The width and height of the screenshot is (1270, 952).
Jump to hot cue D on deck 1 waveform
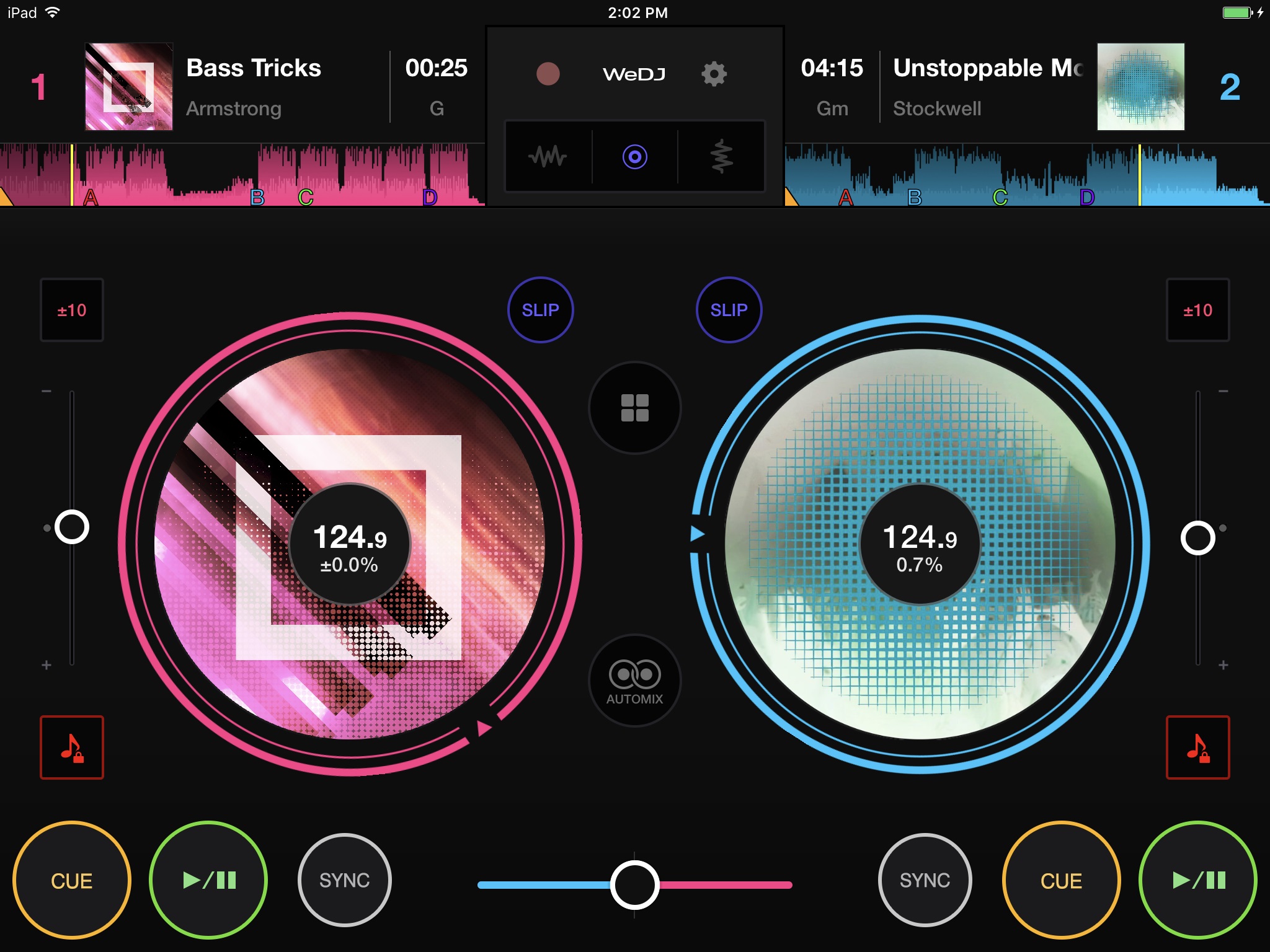pos(430,197)
